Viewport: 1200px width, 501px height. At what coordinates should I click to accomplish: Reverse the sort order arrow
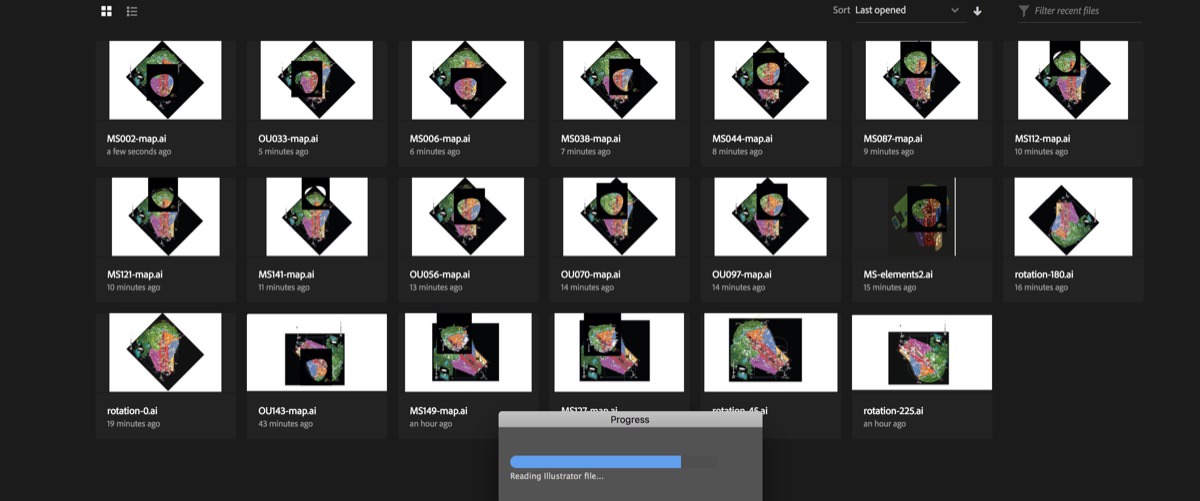pos(977,11)
